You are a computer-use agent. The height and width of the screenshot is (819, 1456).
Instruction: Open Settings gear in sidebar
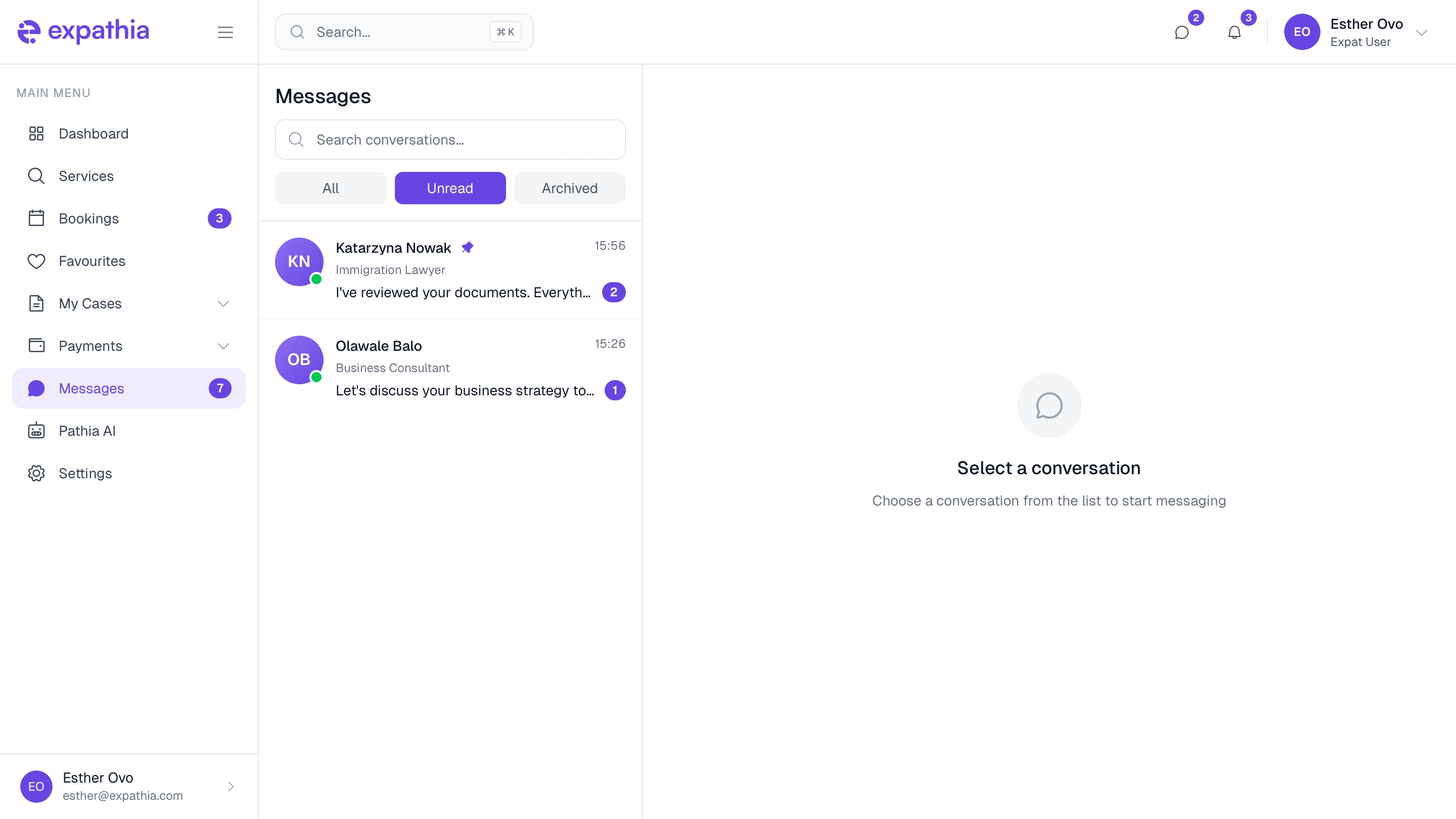(x=85, y=473)
